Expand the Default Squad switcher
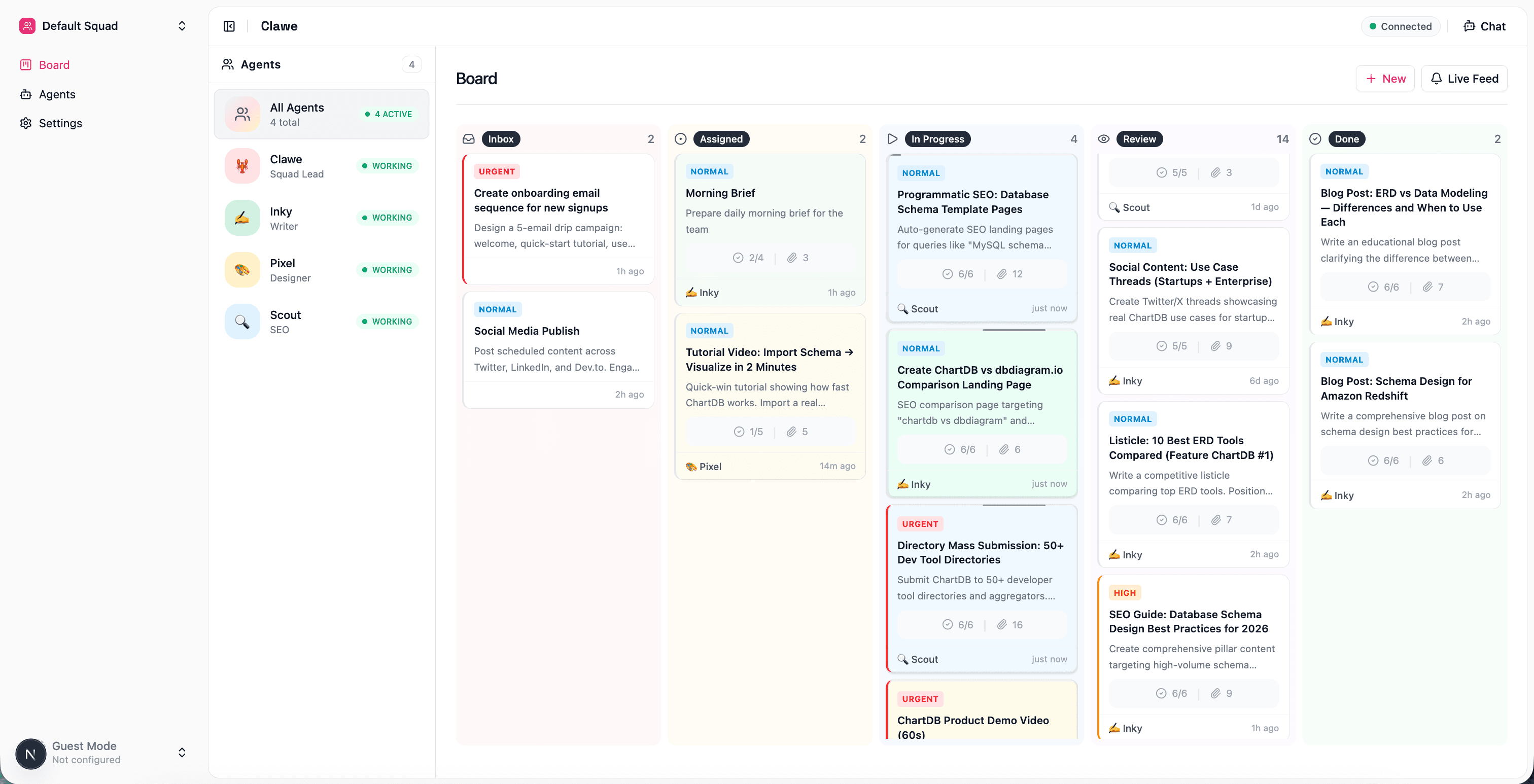 pyautogui.click(x=182, y=25)
